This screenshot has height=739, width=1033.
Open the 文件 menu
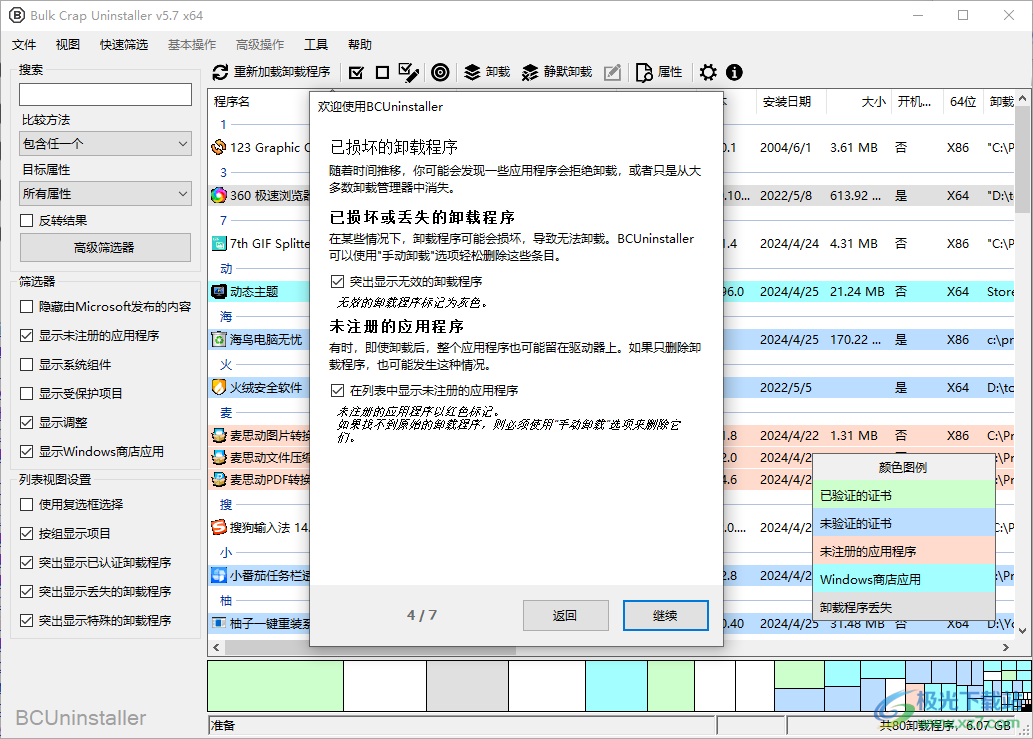(24, 45)
